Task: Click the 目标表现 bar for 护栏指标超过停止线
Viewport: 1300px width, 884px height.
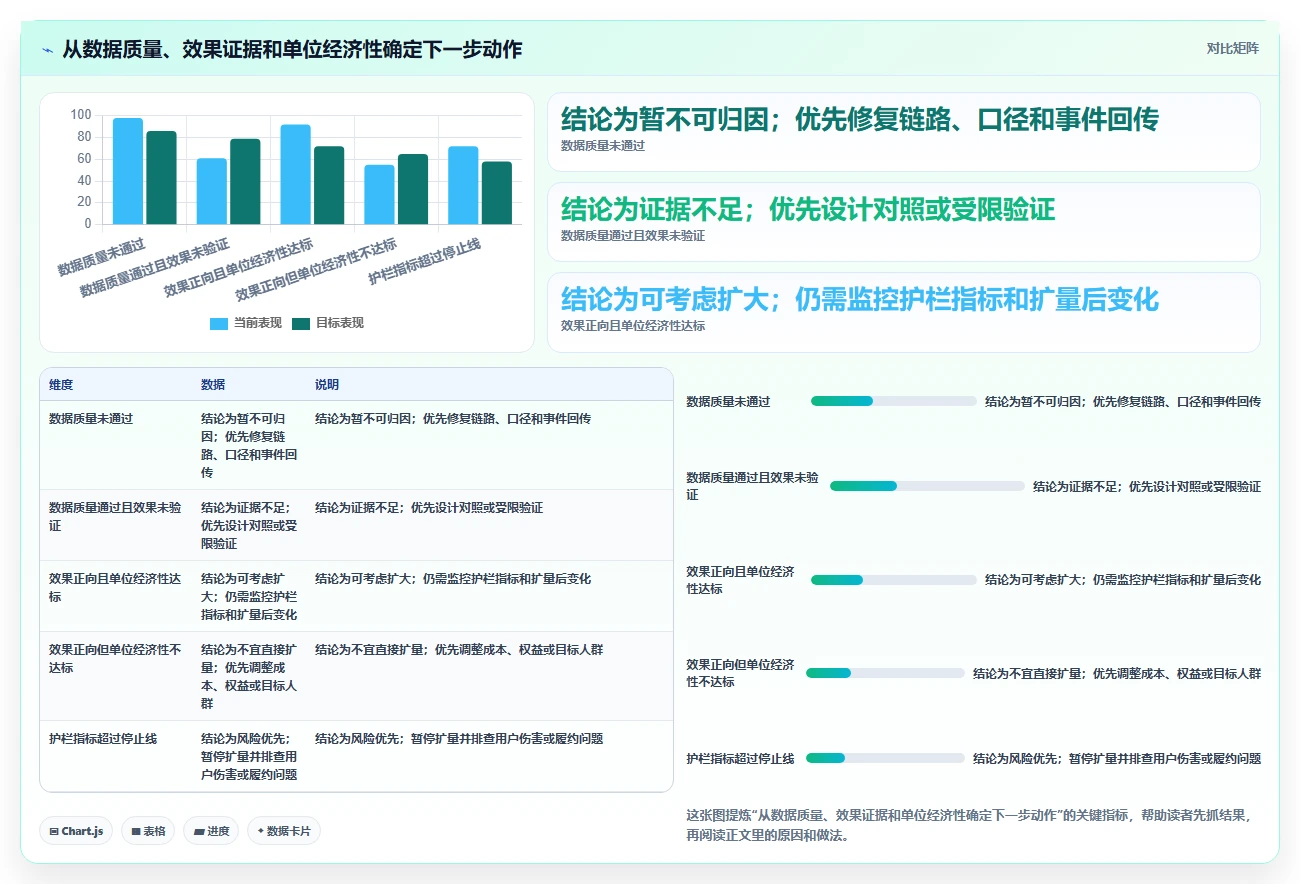Action: point(497,193)
